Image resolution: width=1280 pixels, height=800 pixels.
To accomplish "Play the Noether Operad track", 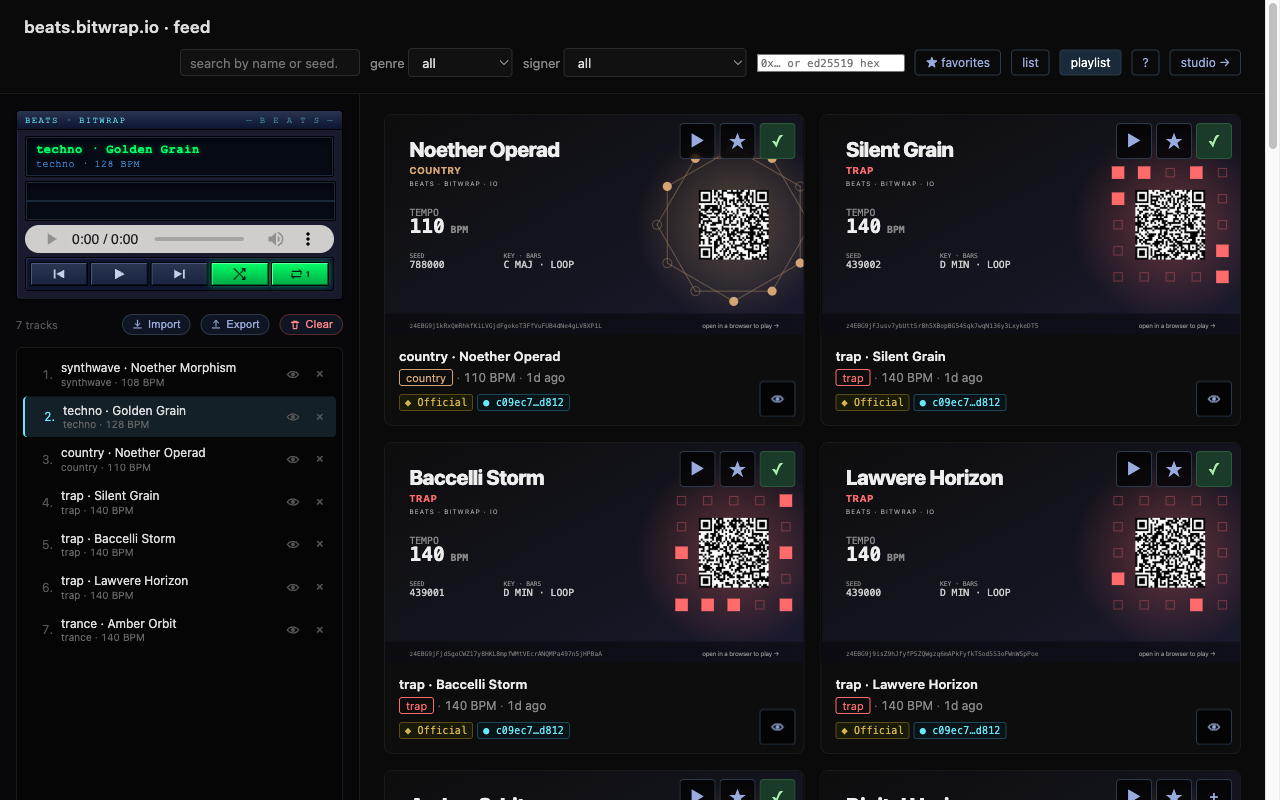I will [697, 140].
